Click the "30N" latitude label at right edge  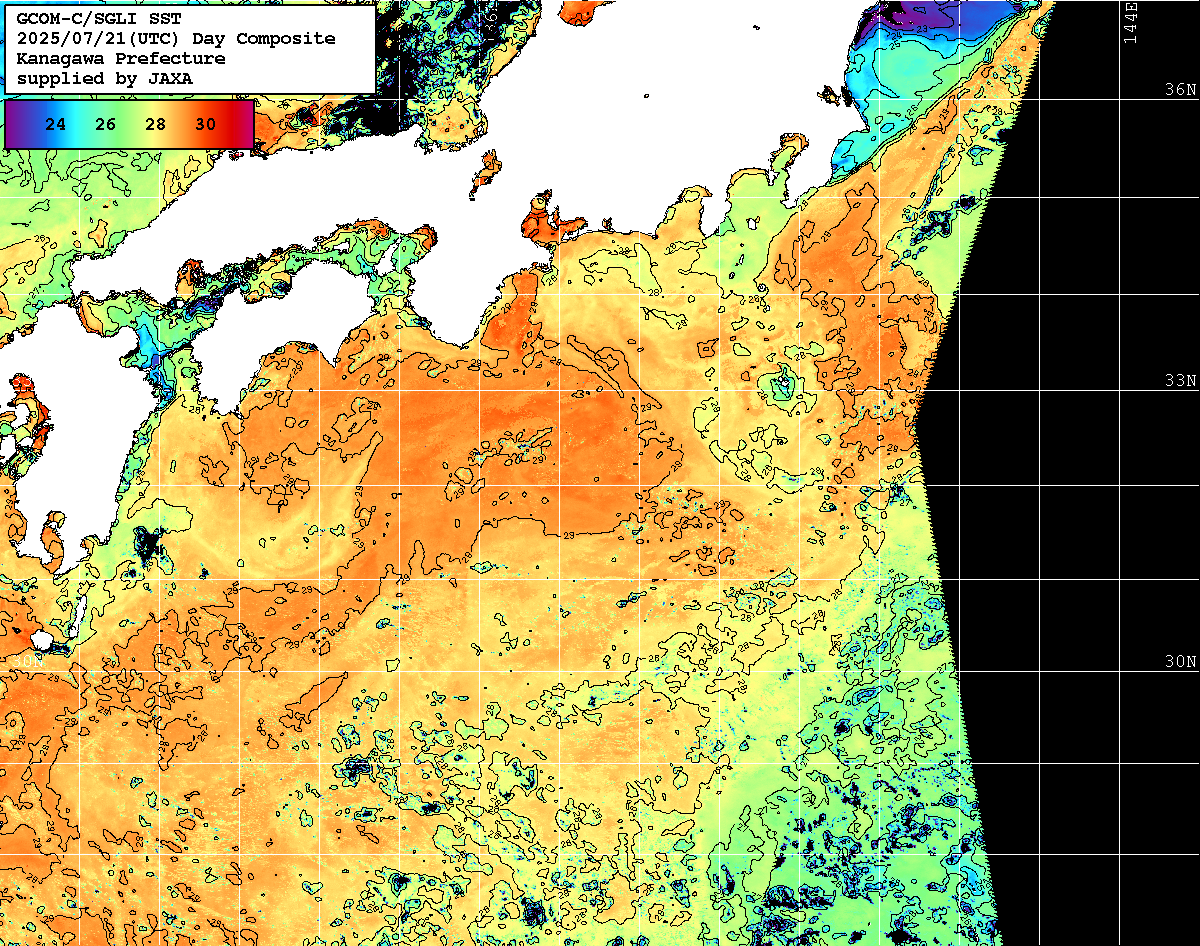pyautogui.click(x=1180, y=661)
